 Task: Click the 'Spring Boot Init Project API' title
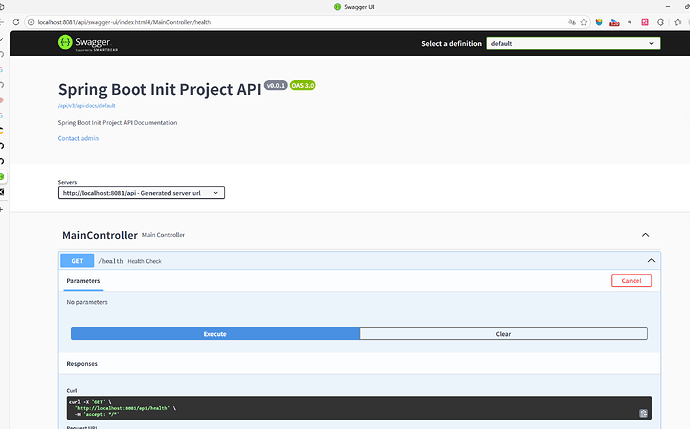pyautogui.click(x=160, y=89)
